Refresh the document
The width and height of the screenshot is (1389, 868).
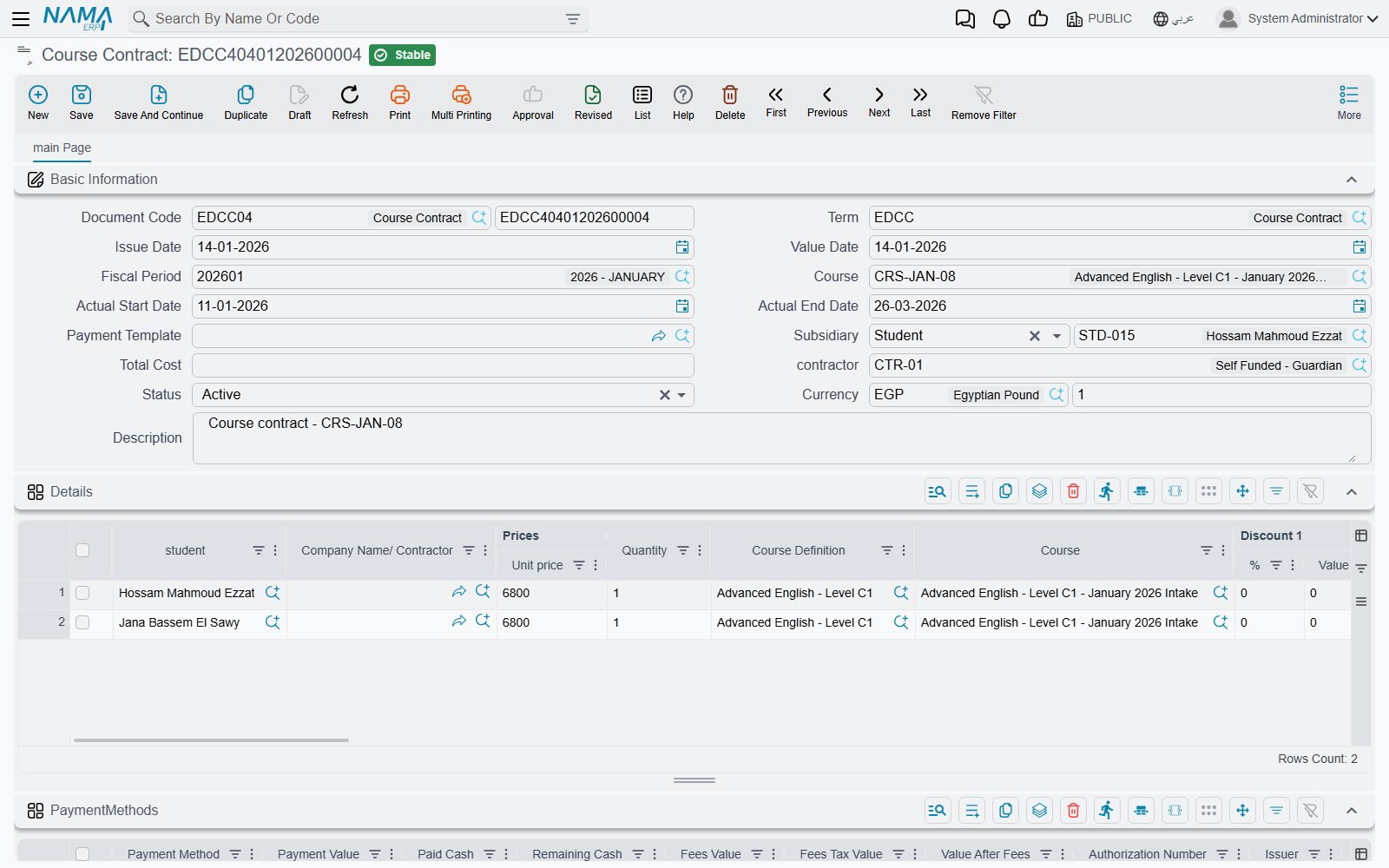[x=350, y=102]
